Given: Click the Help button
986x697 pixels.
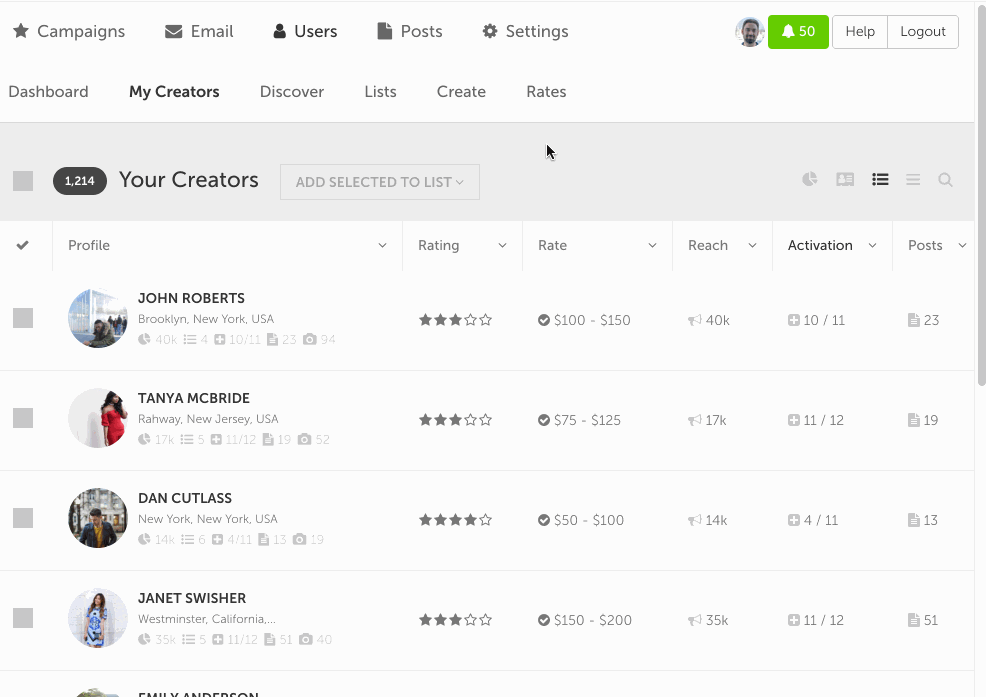Looking at the screenshot, I should tap(860, 32).
